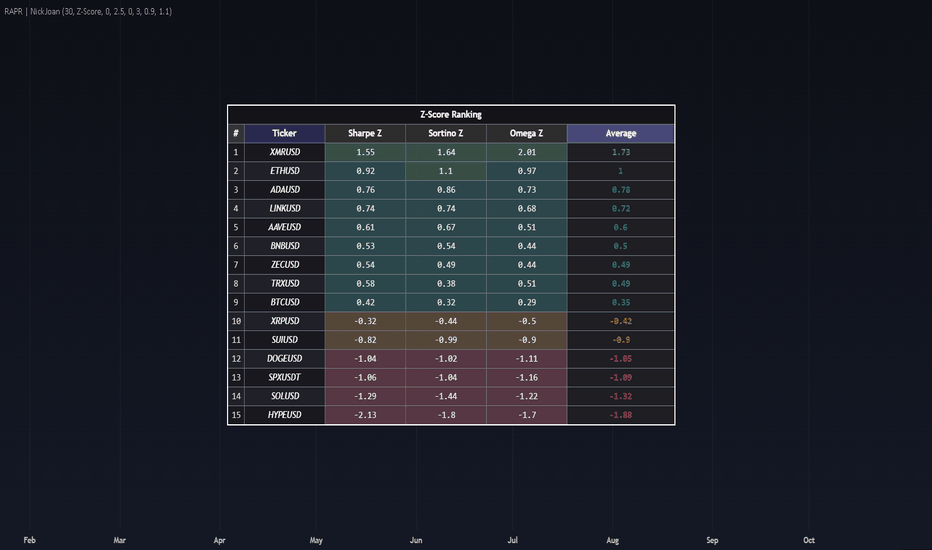Click the Sharpe Z column header
Viewport: 932px width, 550px height.
pos(365,133)
